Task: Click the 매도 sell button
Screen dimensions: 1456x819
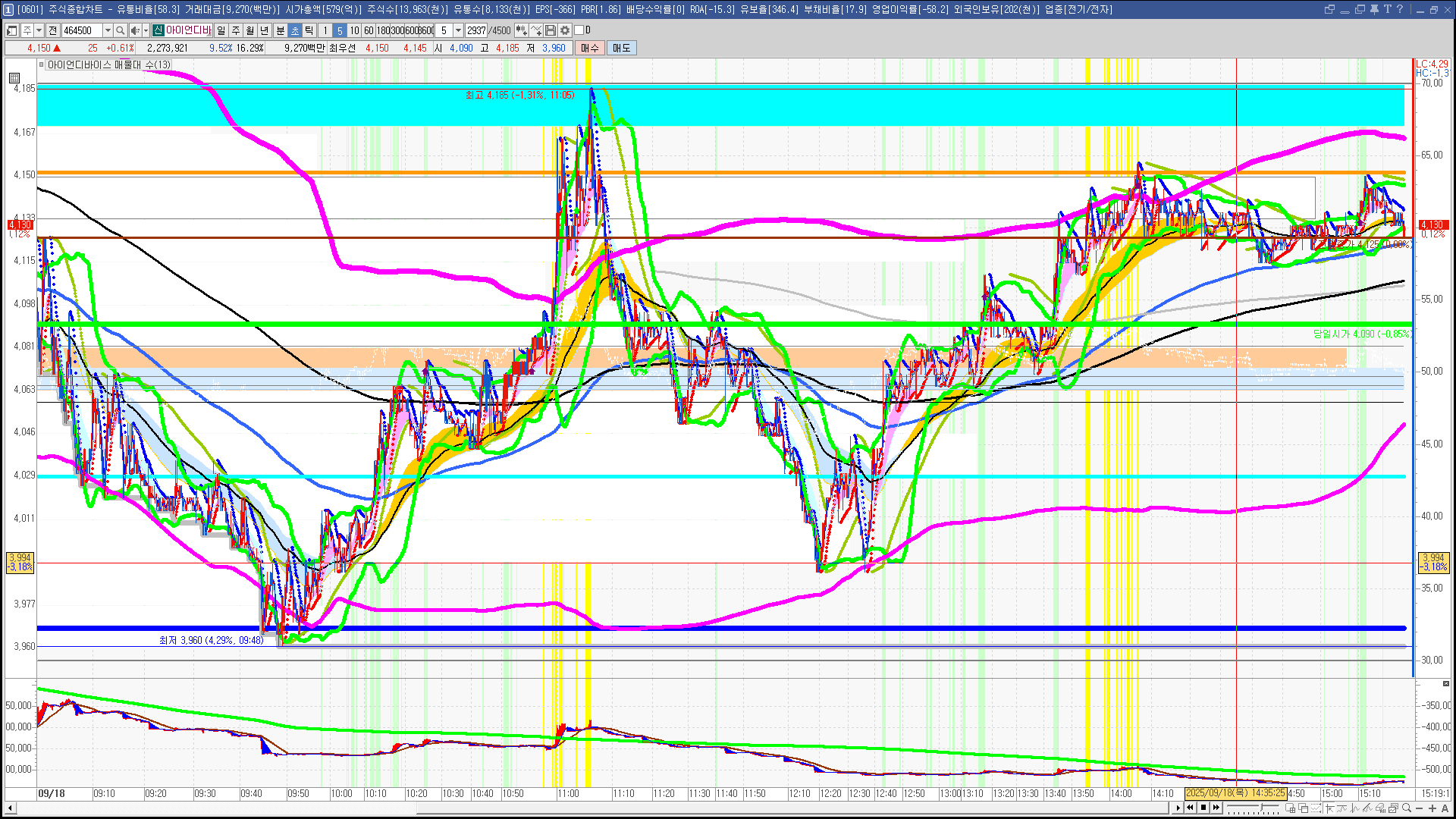Action: pyautogui.click(x=621, y=48)
